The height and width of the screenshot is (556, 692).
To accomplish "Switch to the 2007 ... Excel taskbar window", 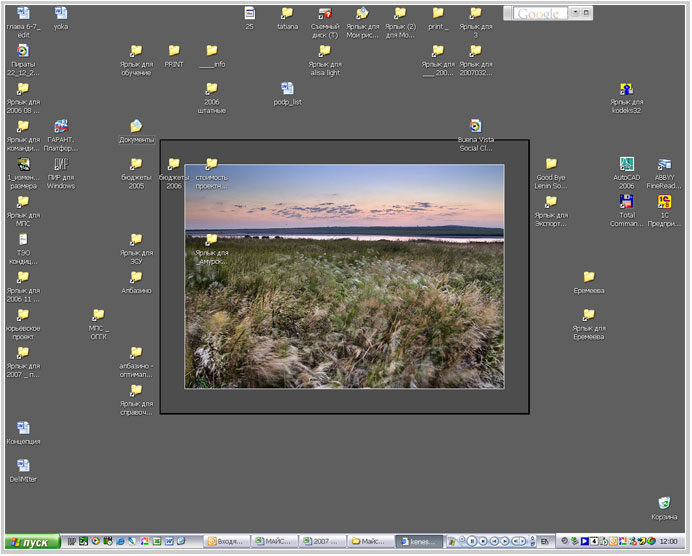I will coord(323,542).
